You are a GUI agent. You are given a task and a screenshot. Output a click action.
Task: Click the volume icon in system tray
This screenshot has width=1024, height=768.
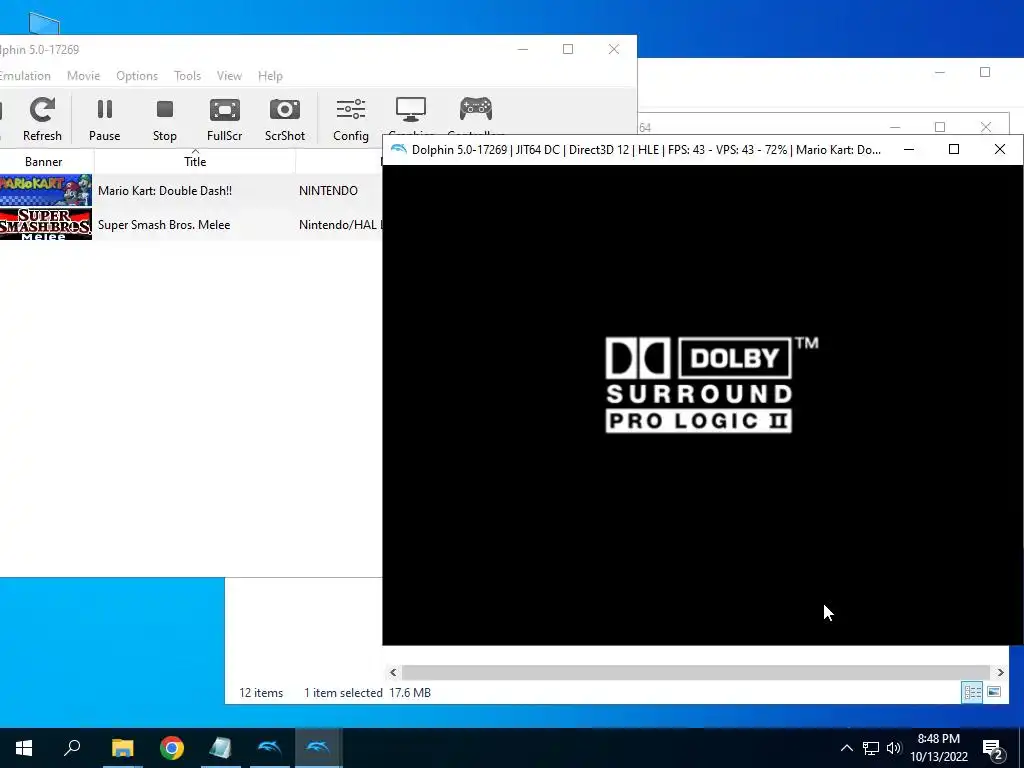(x=894, y=748)
